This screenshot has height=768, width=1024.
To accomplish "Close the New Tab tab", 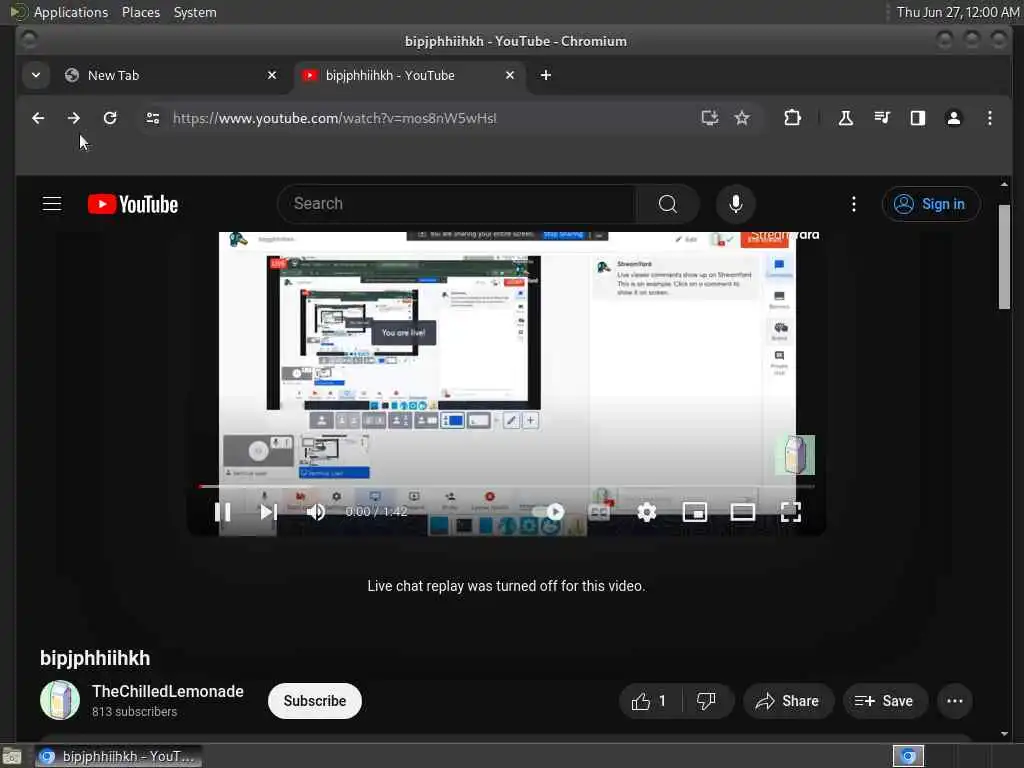I will 272,75.
